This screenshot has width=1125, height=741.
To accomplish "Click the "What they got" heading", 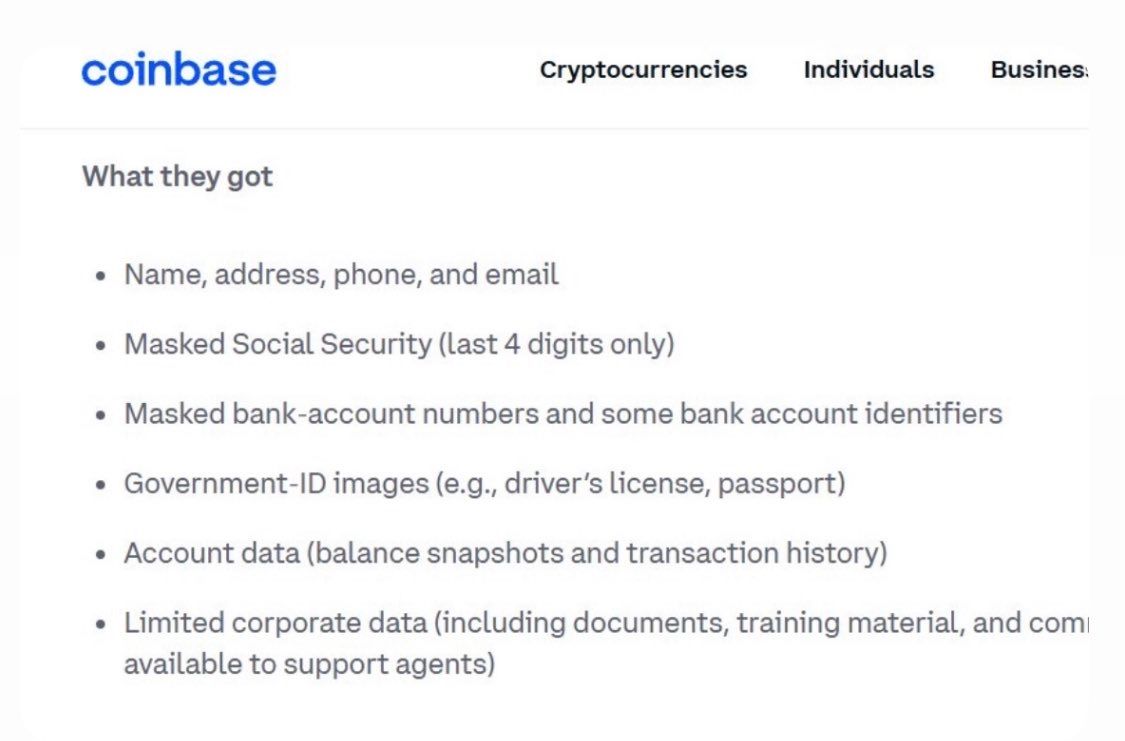I will pyautogui.click(x=177, y=177).
